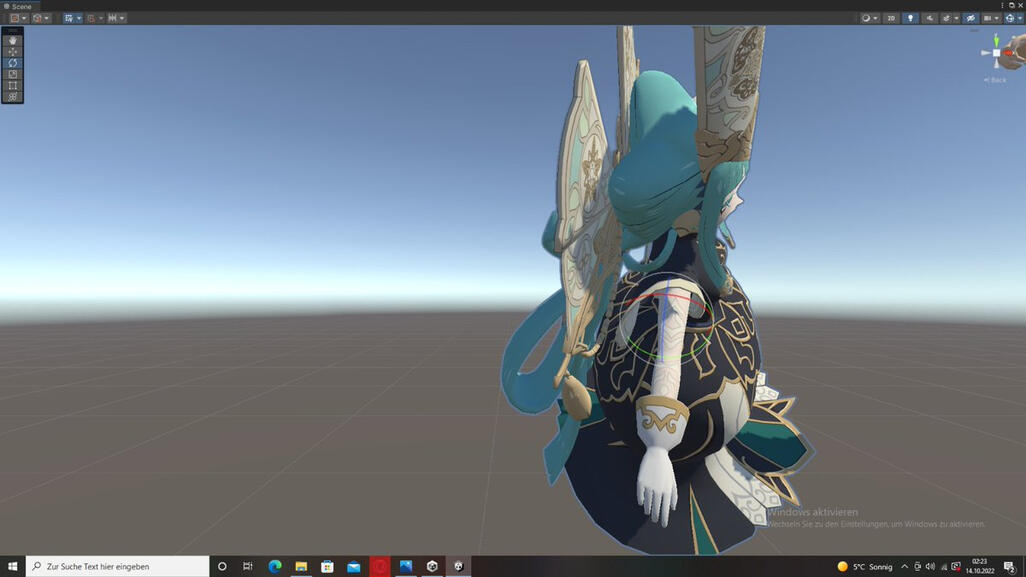Select the Move tool

(13, 52)
